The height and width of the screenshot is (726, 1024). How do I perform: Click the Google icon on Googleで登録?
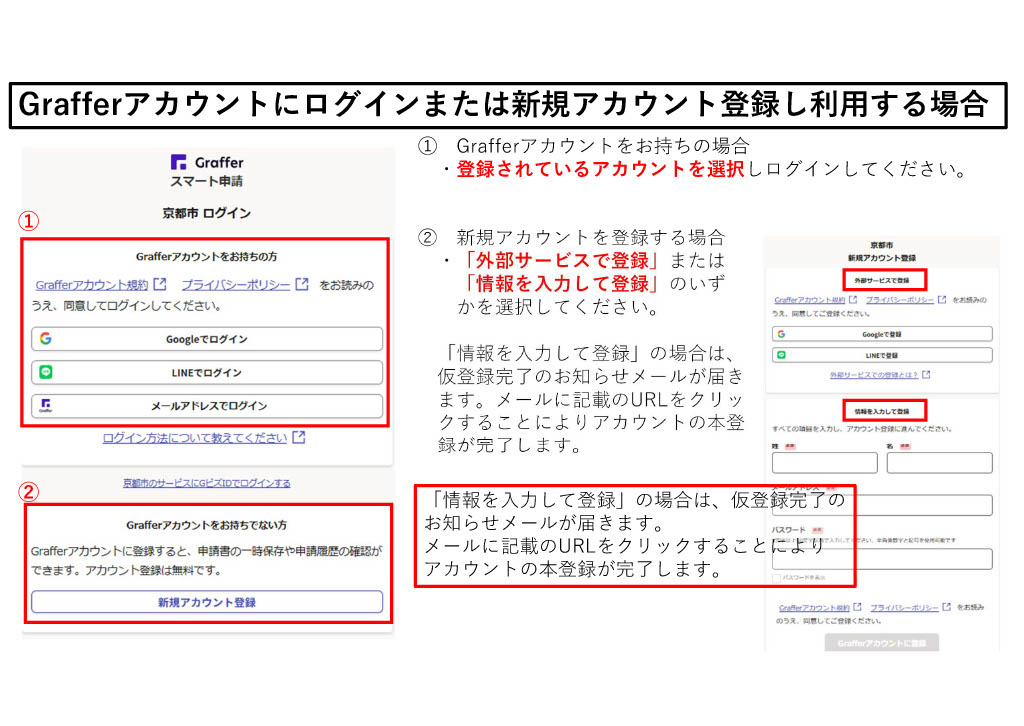coord(781,334)
